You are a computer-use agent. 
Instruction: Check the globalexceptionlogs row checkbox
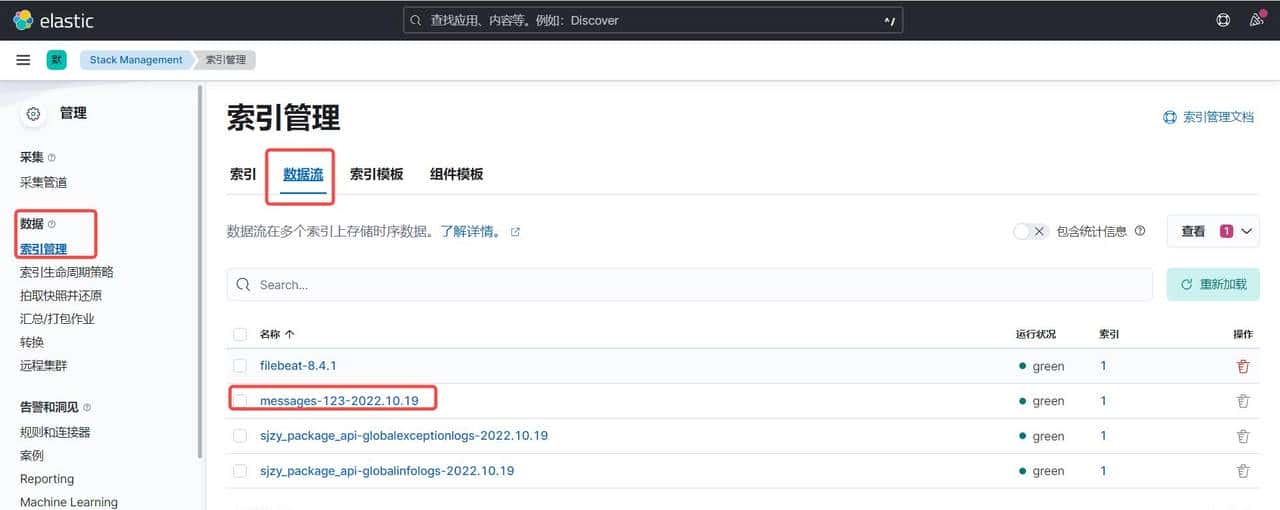[x=240, y=436]
